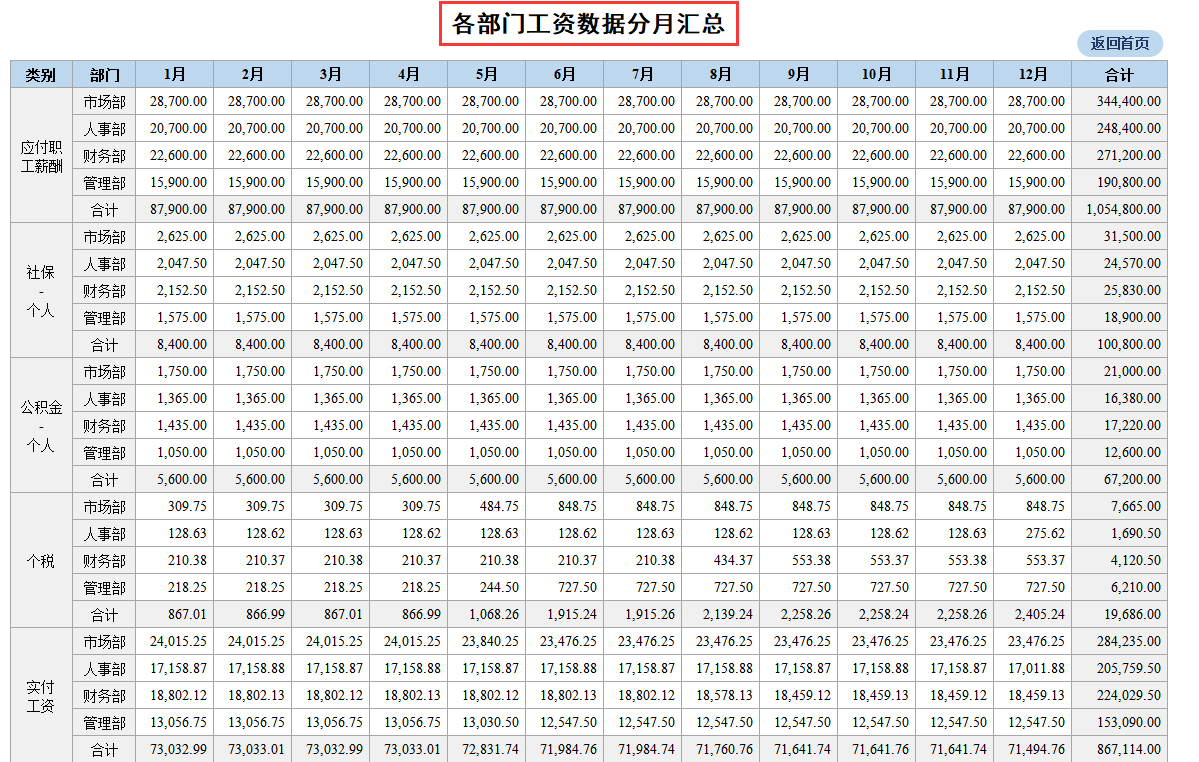Select the 12月 column header

pos(1033,74)
